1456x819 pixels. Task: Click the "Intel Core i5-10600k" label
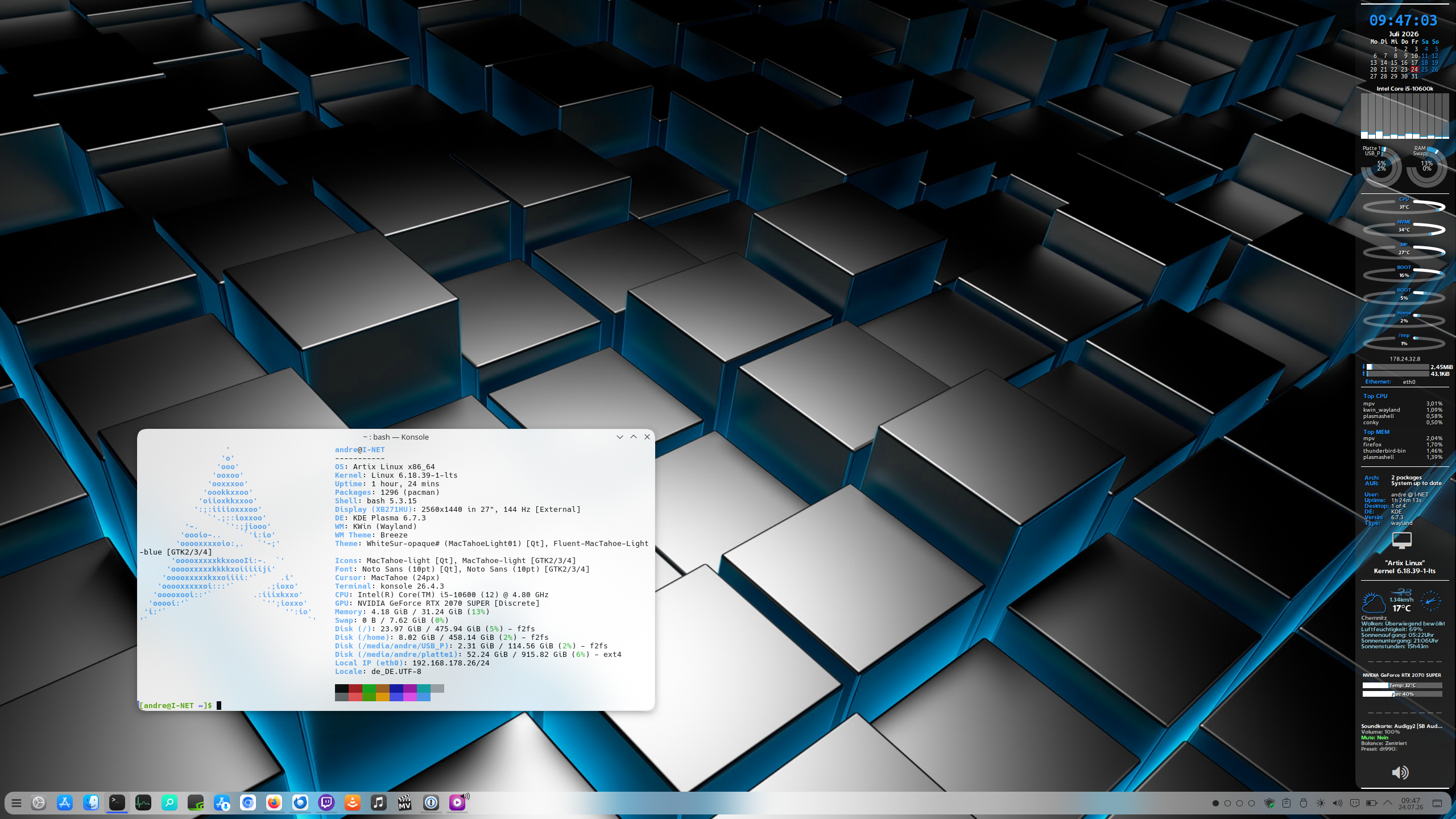coord(1405,89)
